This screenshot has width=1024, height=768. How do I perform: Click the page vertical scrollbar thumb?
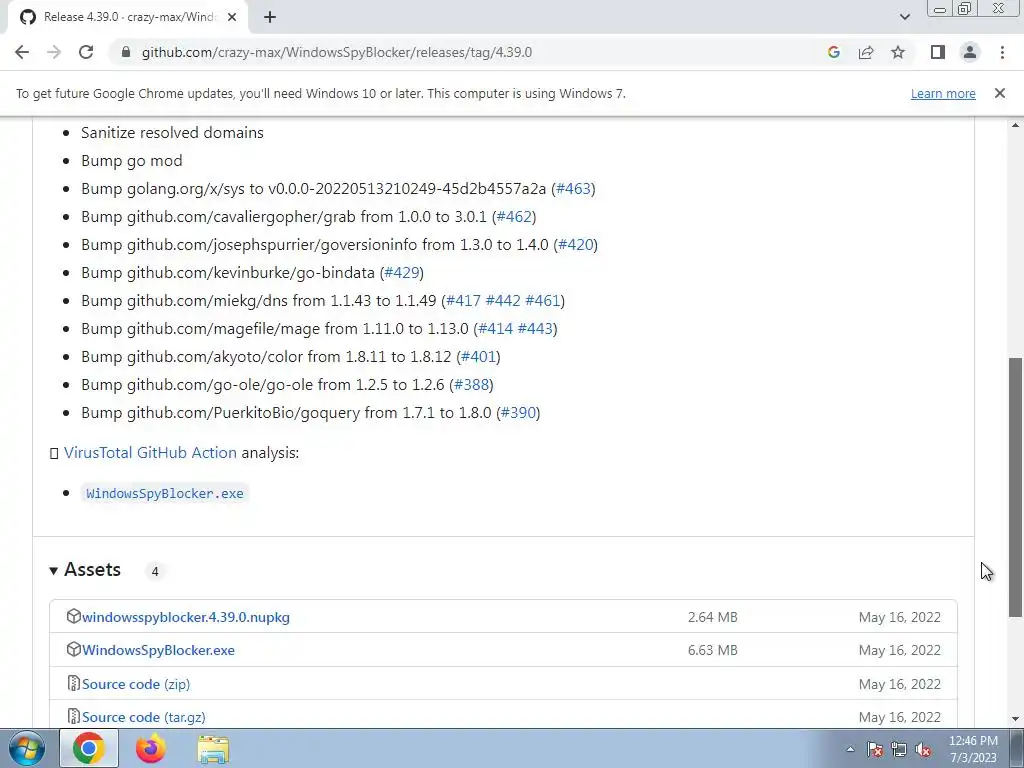pos(1016,487)
